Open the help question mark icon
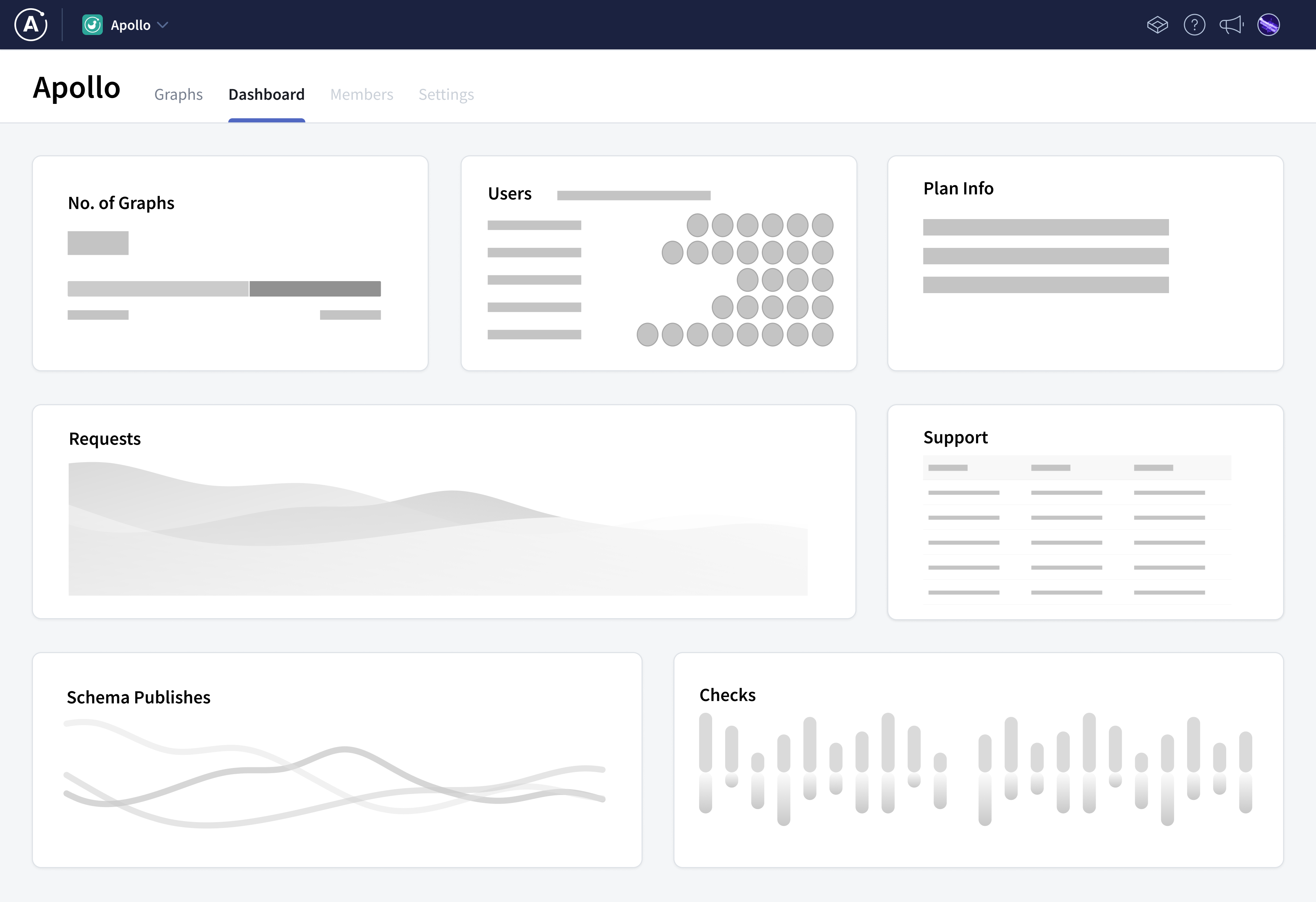 pos(1195,24)
